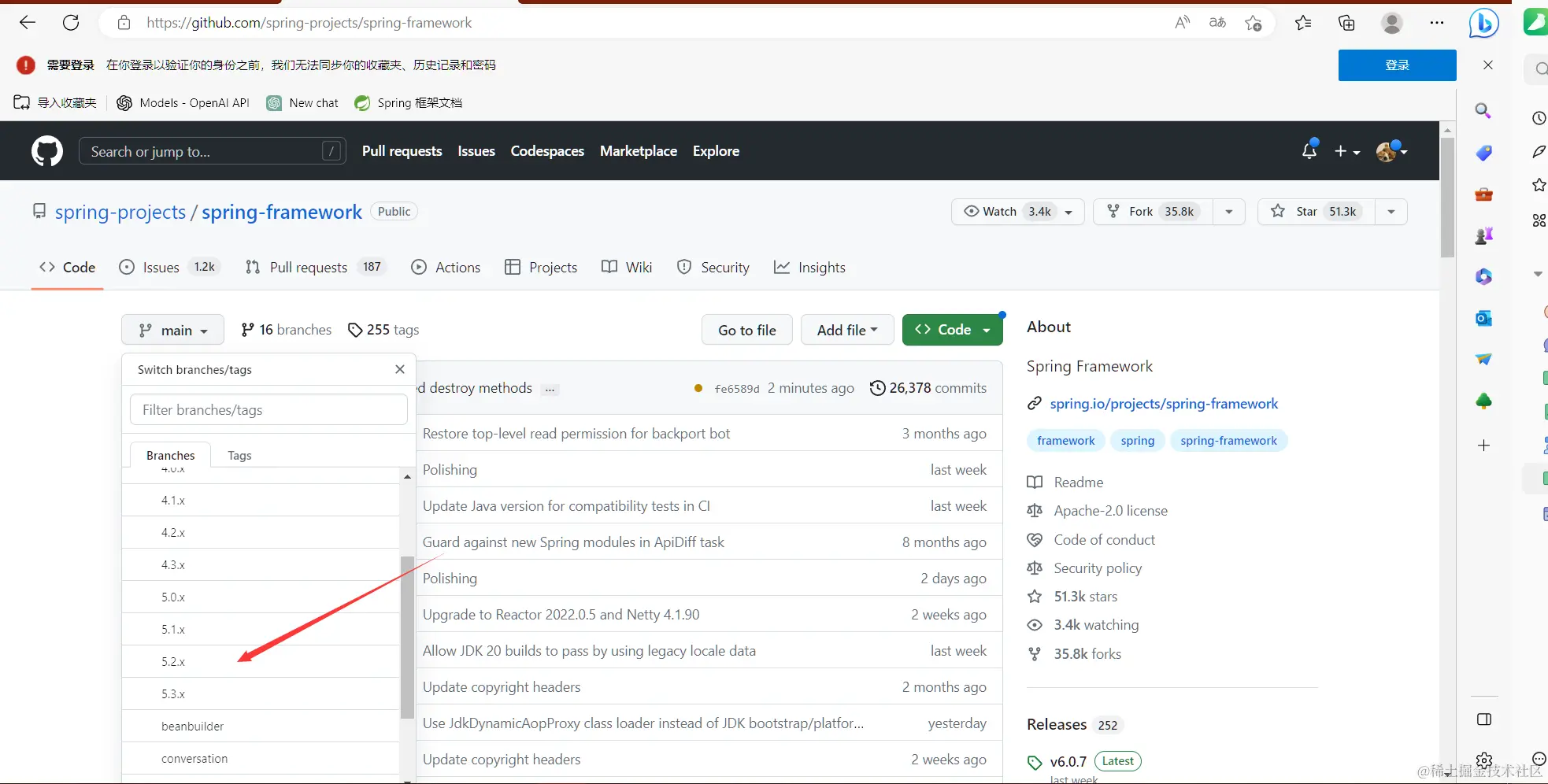
Task: Toggle the sidebar layout panel icon
Action: [x=1483, y=719]
